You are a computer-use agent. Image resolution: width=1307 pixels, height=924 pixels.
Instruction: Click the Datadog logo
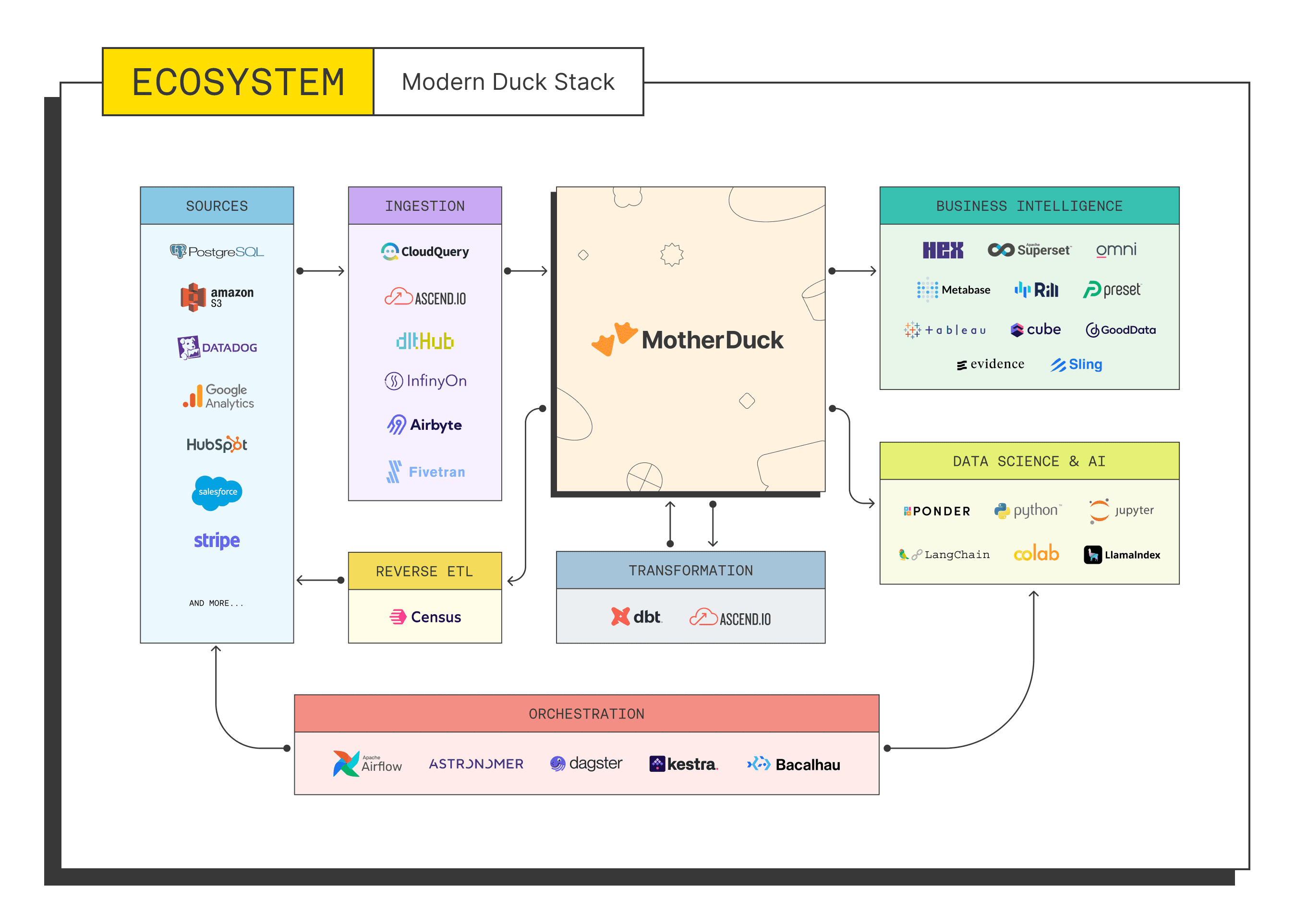tap(217, 347)
